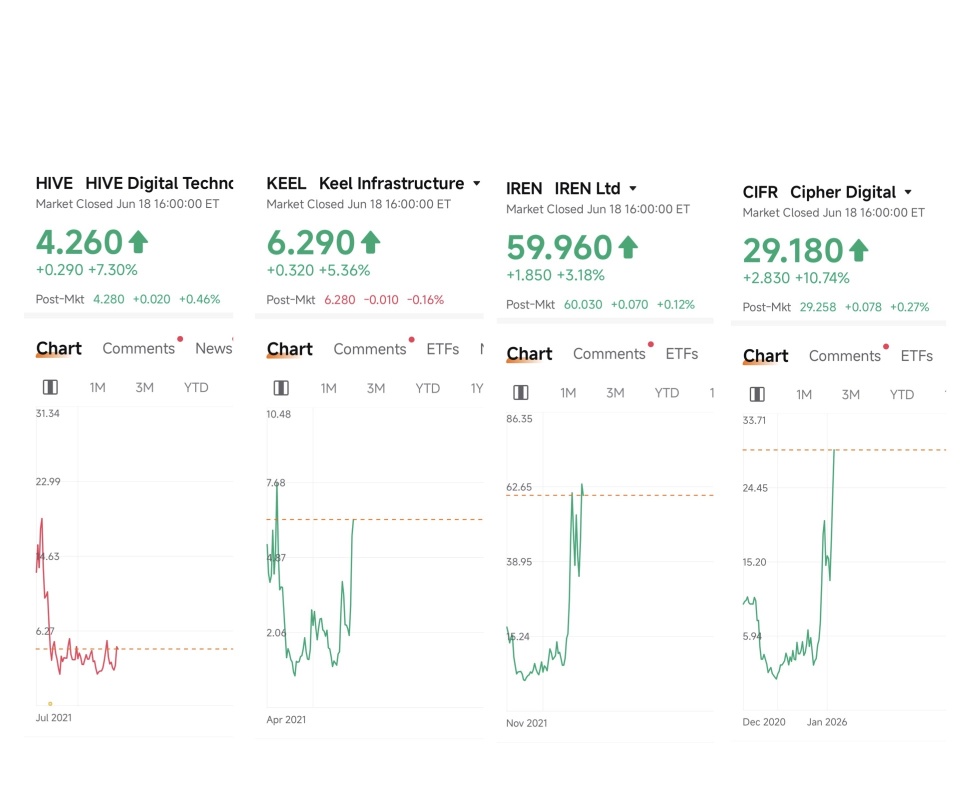The image size is (960, 799).
Task: Click the chart layout icon in CIFR panel
Action: pyautogui.click(x=757, y=394)
